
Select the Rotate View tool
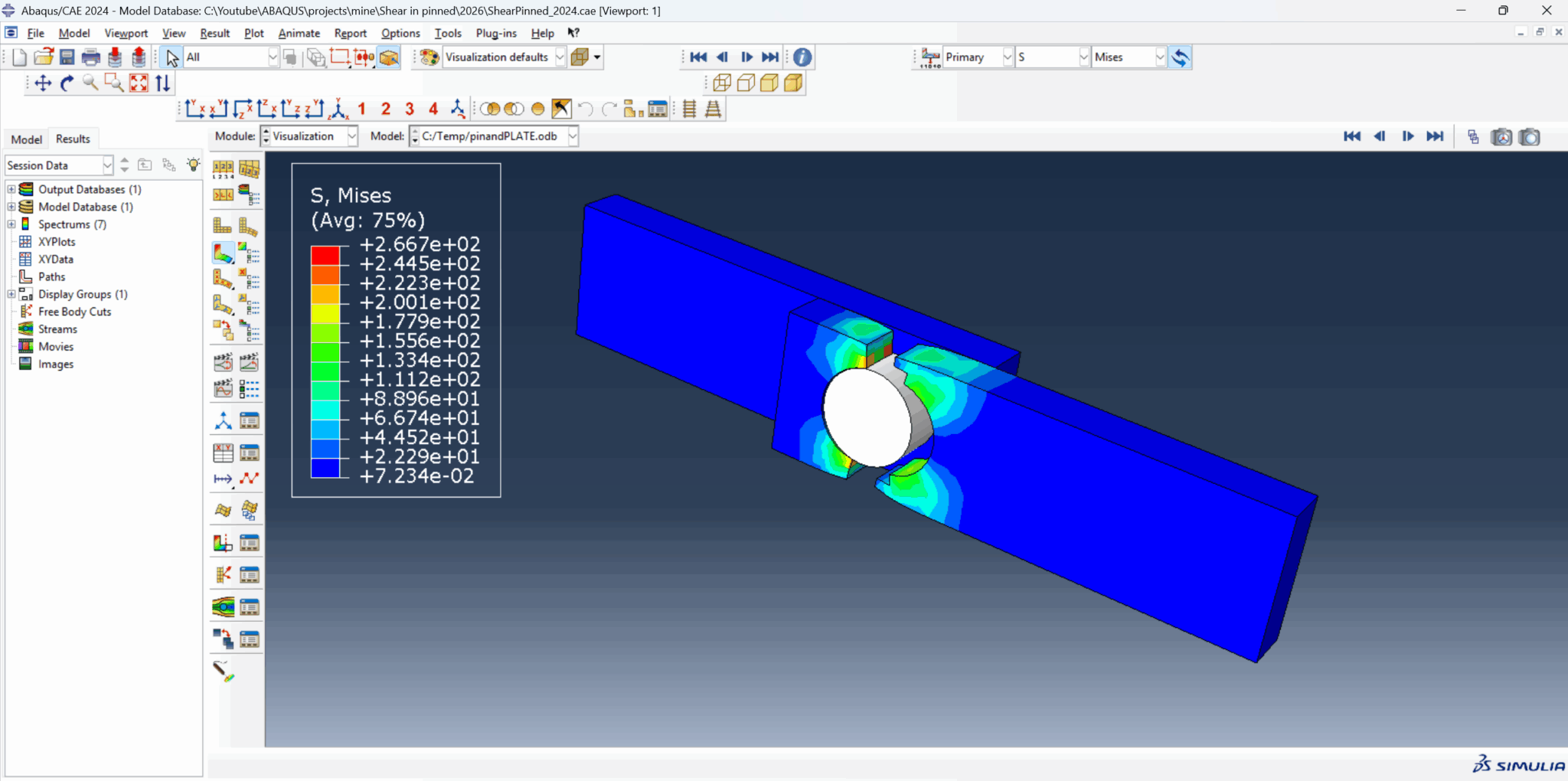click(67, 83)
